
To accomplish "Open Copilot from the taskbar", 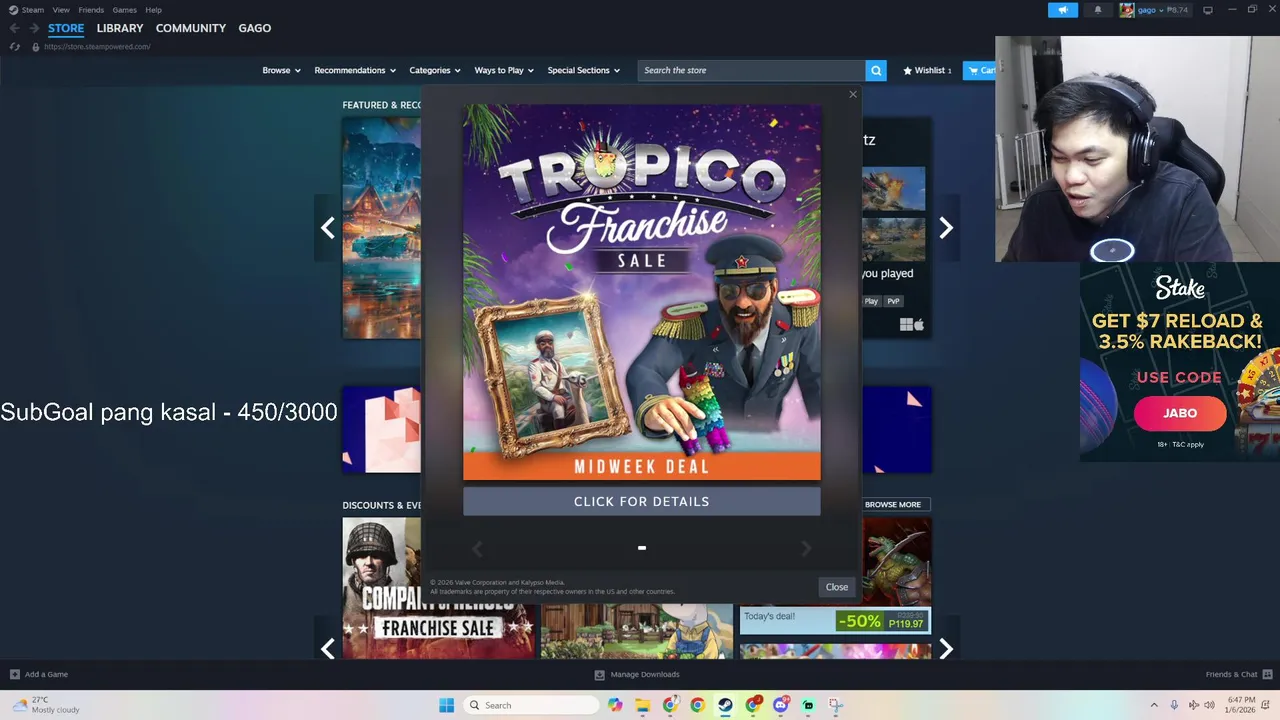I will click(615, 705).
